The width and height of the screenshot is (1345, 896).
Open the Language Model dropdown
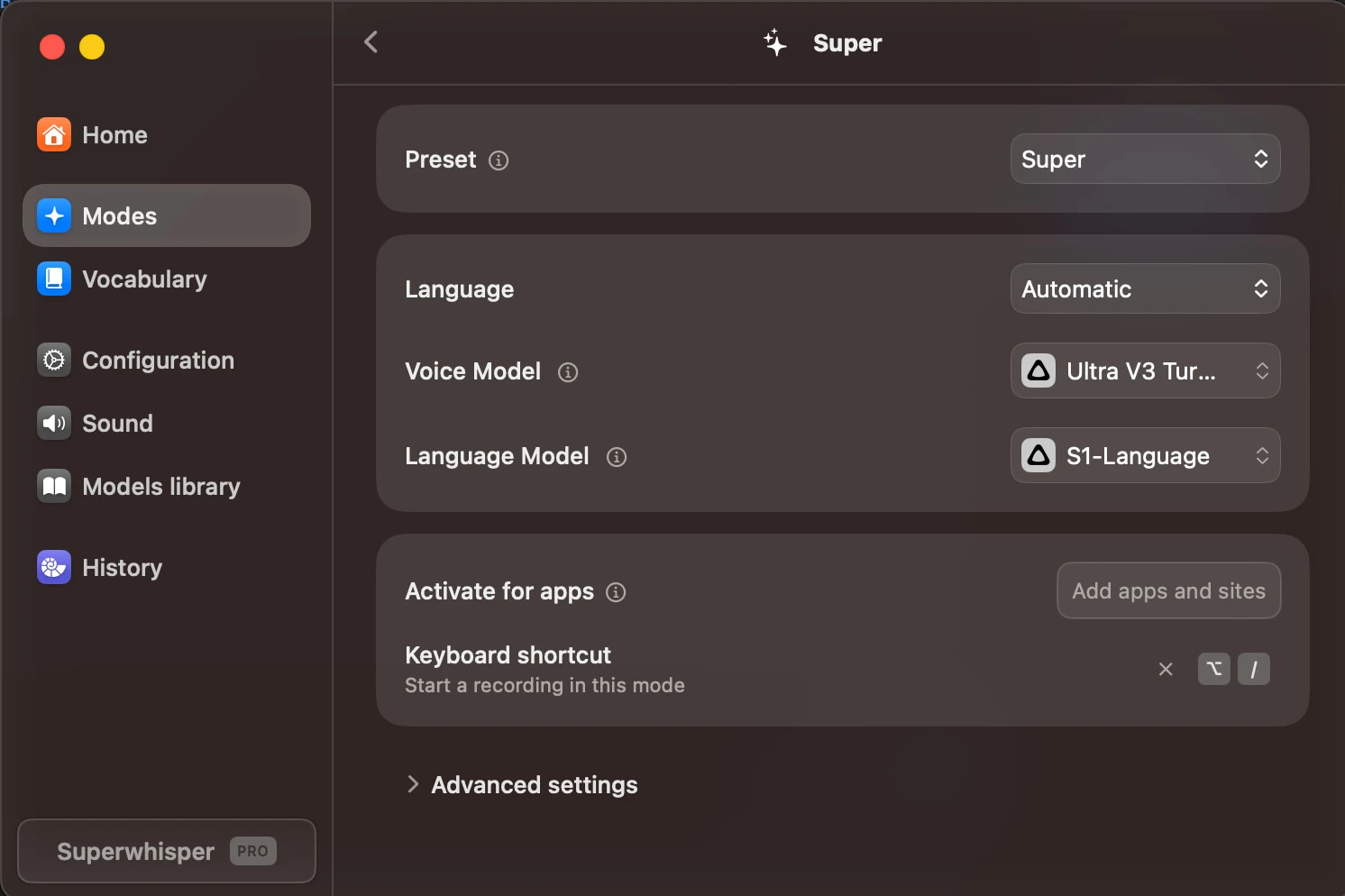point(1145,455)
